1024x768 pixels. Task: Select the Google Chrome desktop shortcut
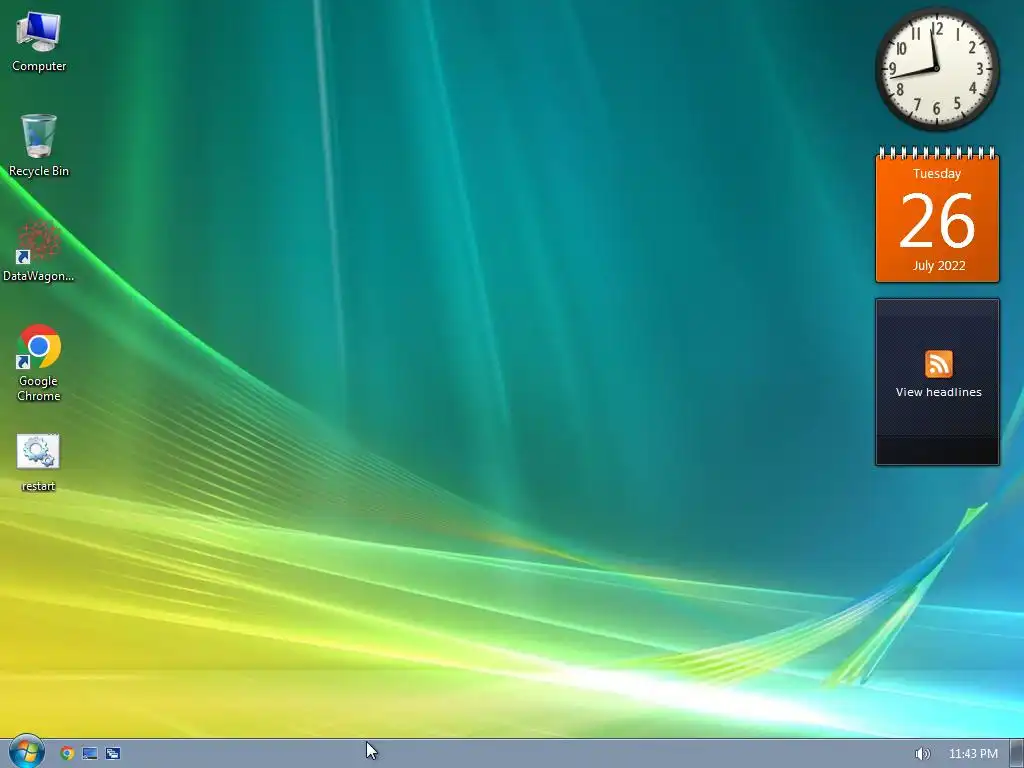coord(39,362)
